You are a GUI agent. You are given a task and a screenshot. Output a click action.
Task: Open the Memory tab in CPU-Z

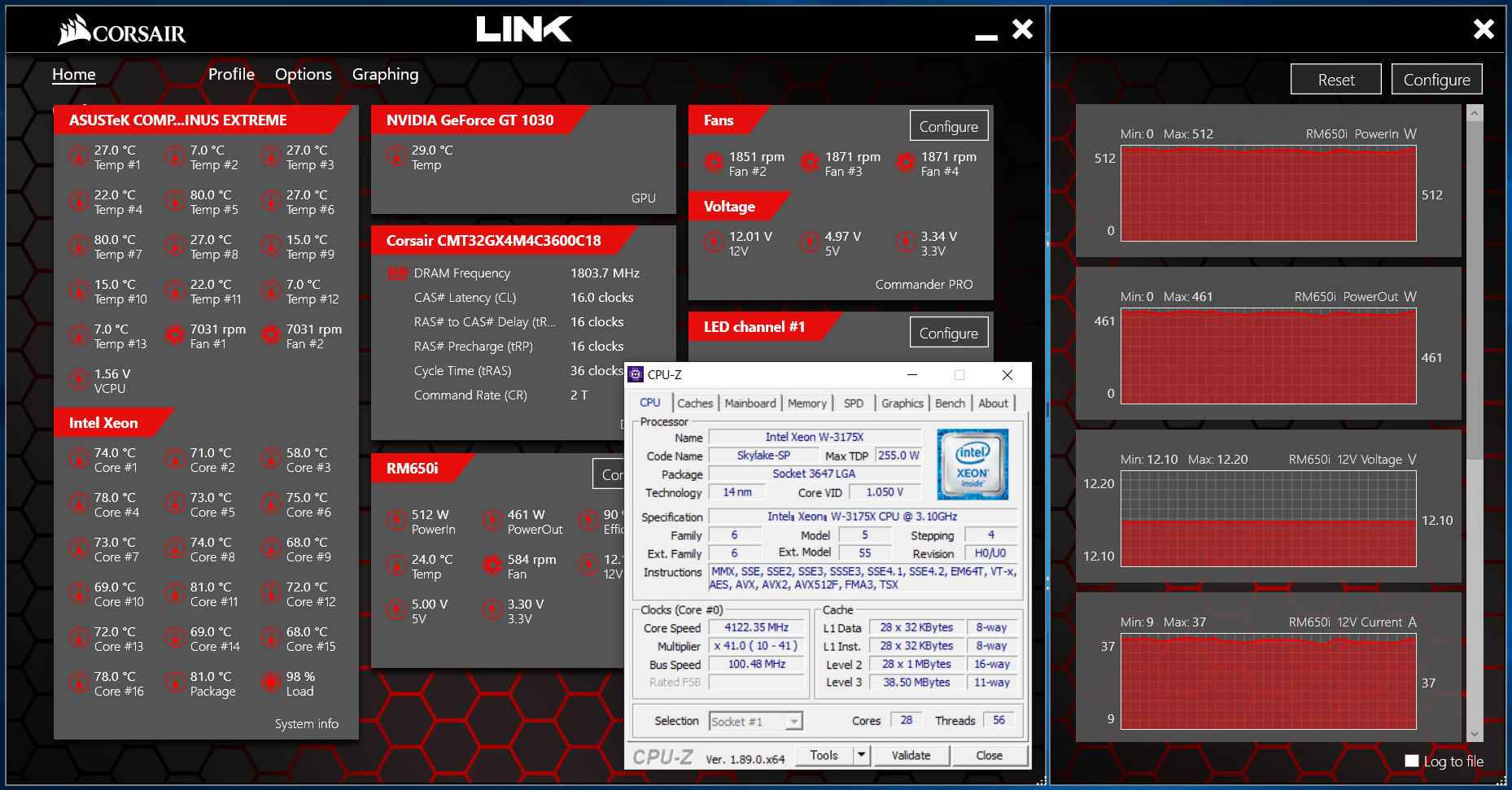coord(807,403)
